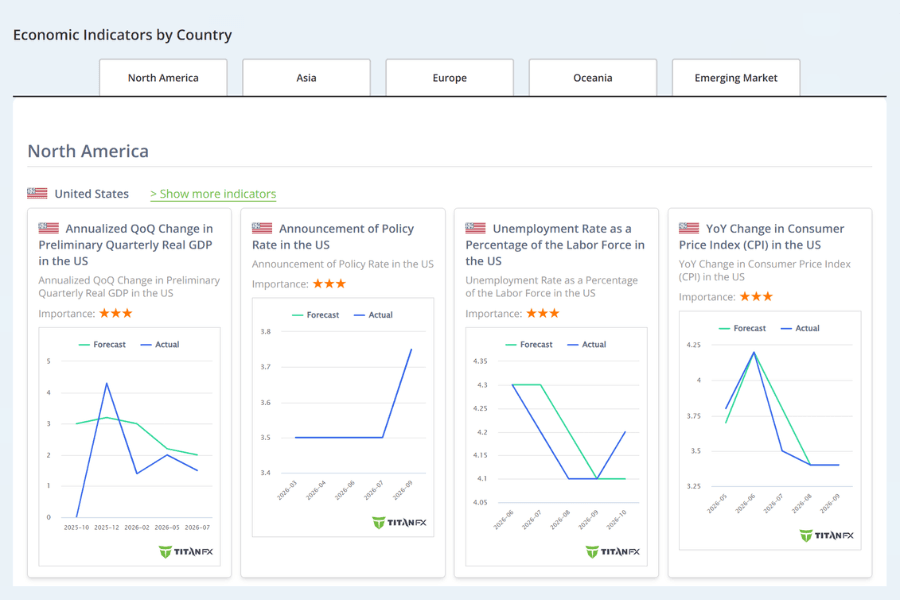Toggle Actual legend in Policy Rate chart
The width and height of the screenshot is (900, 600).
374,315
